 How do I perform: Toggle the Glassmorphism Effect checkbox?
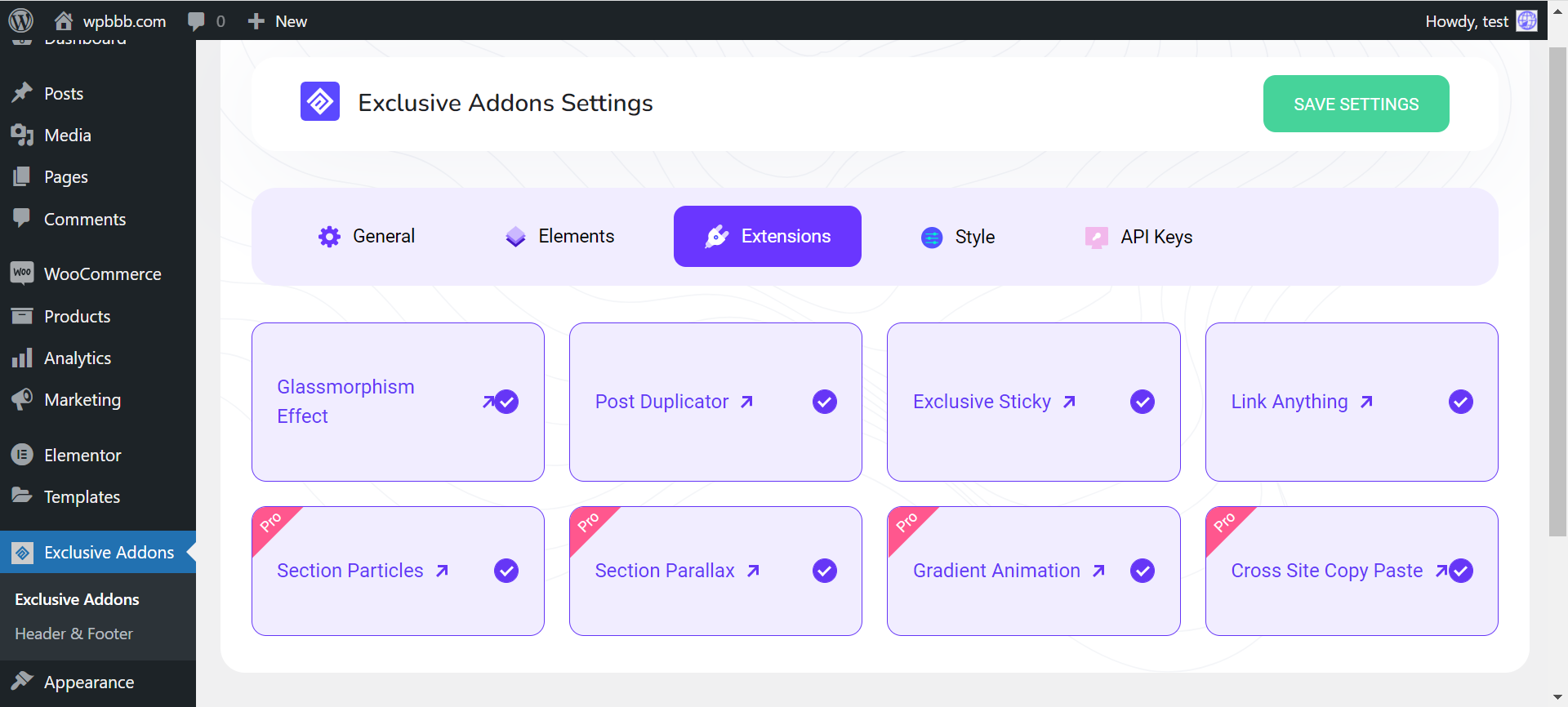point(507,402)
